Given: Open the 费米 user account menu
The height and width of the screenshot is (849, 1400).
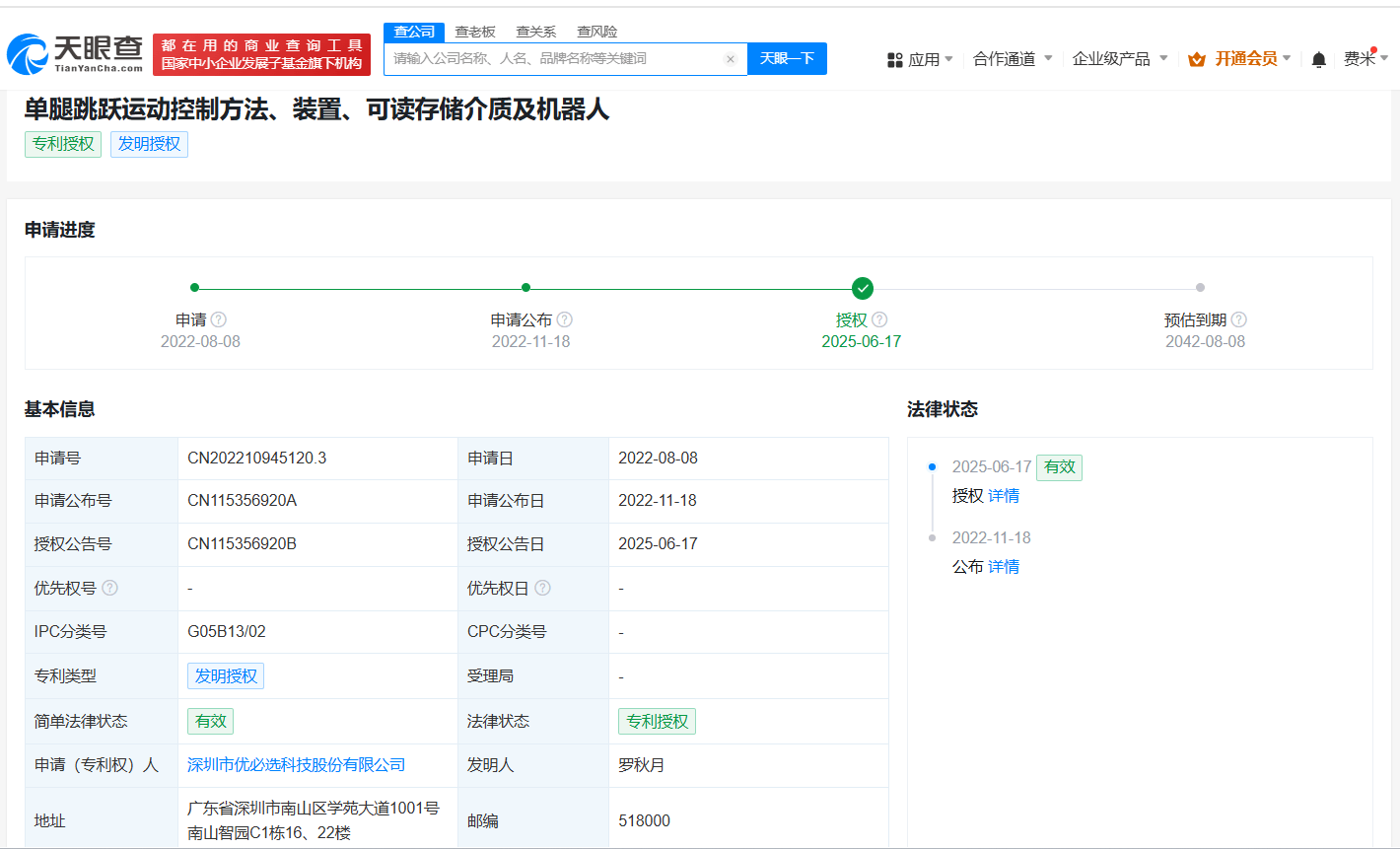Looking at the screenshot, I should click(1365, 59).
